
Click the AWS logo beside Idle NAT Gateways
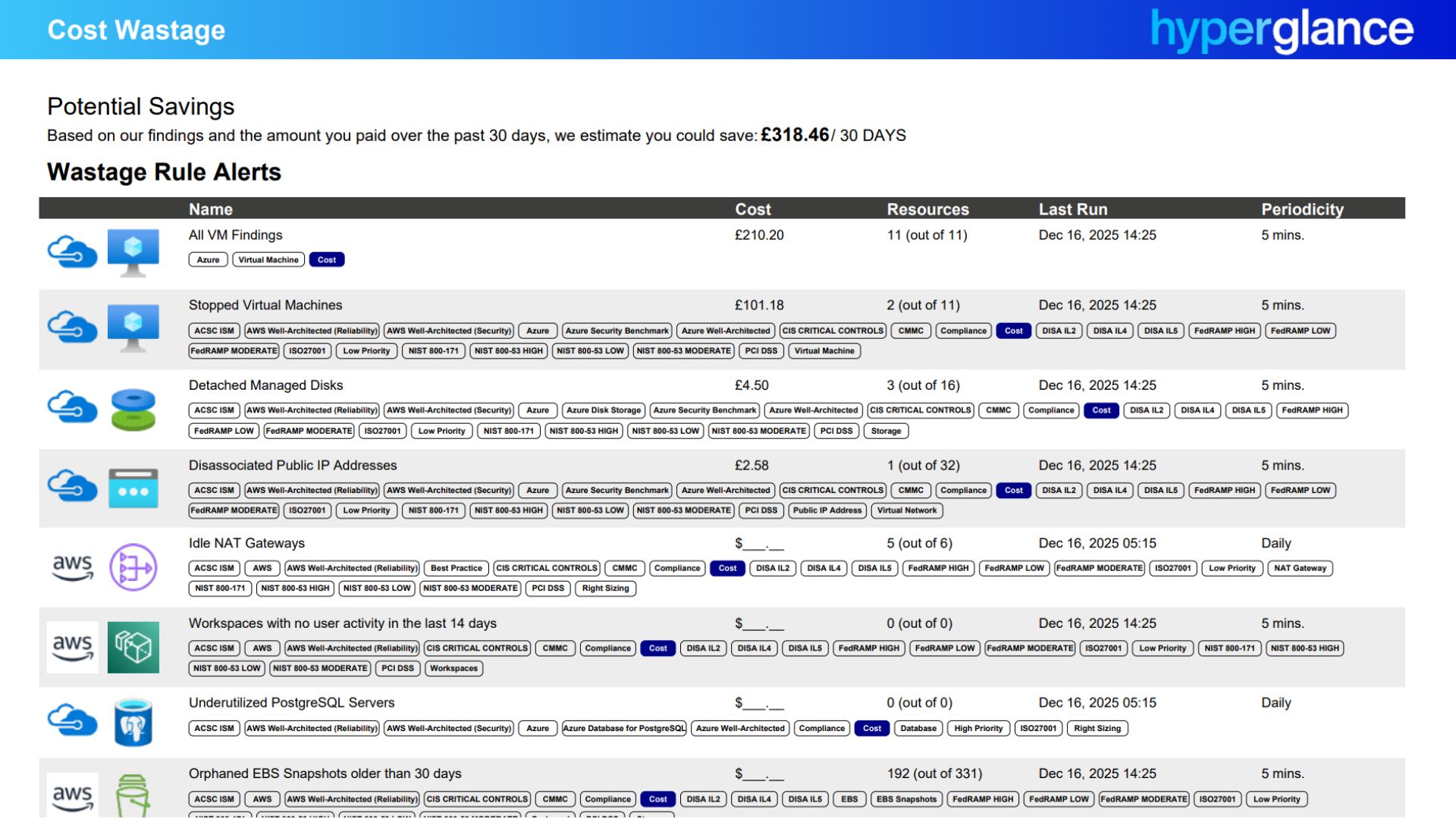72,567
